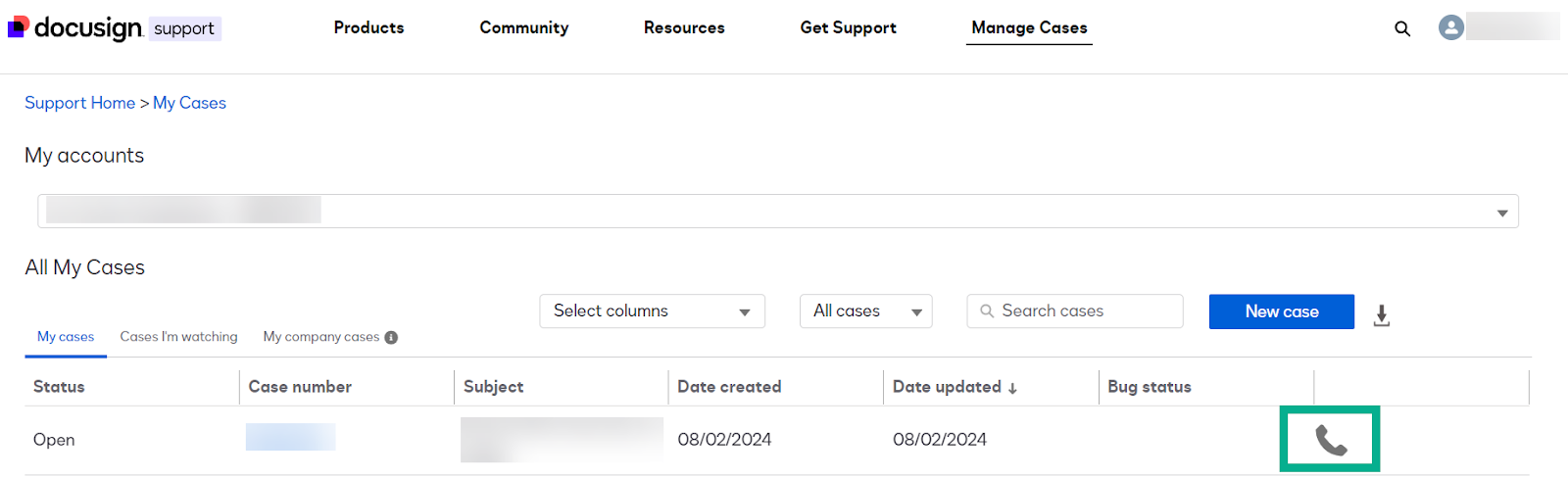The height and width of the screenshot is (478, 1568).
Task: Switch to the My company cases tab
Action: click(x=320, y=337)
